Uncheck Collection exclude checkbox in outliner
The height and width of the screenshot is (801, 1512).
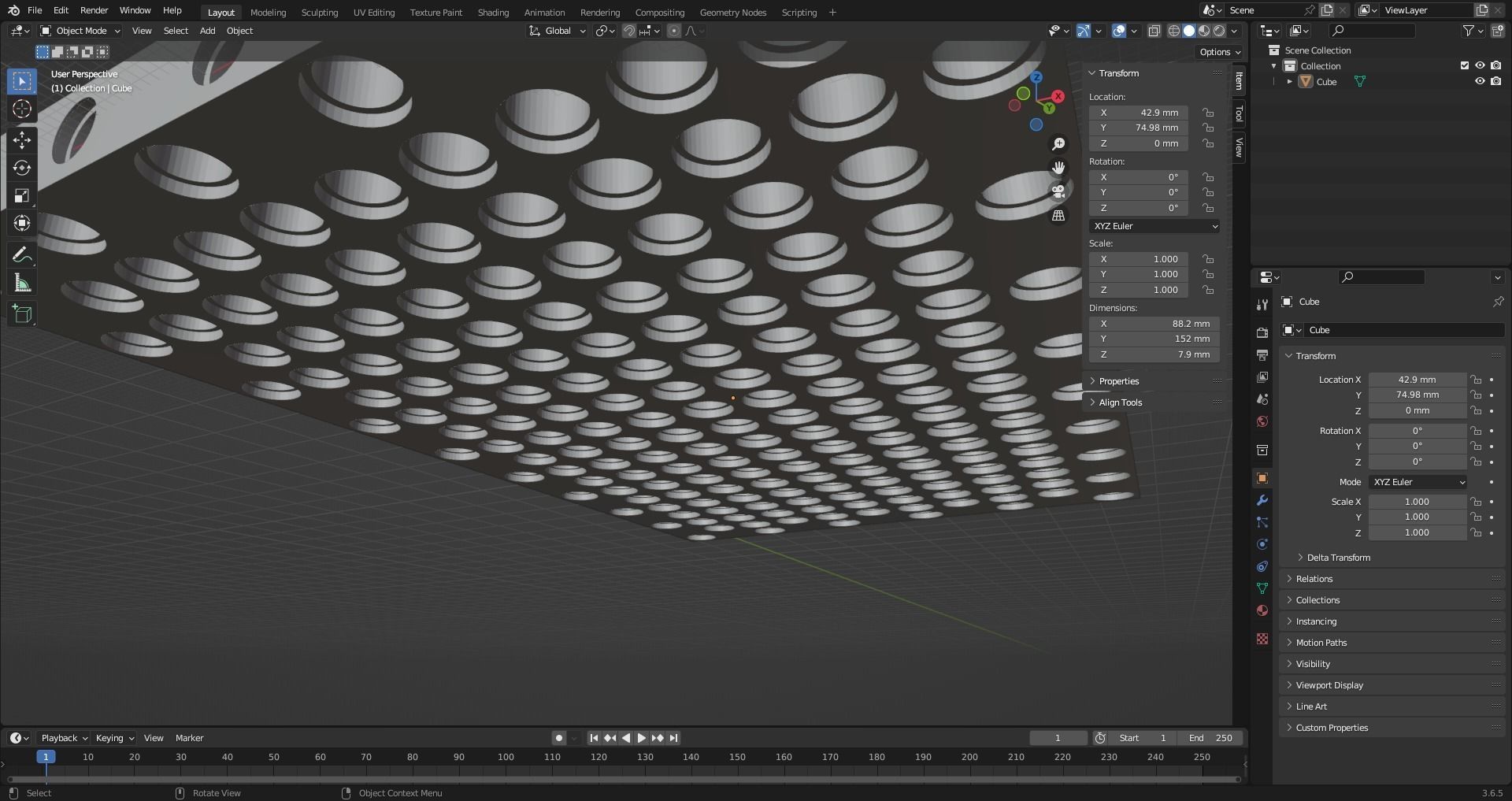click(1465, 65)
